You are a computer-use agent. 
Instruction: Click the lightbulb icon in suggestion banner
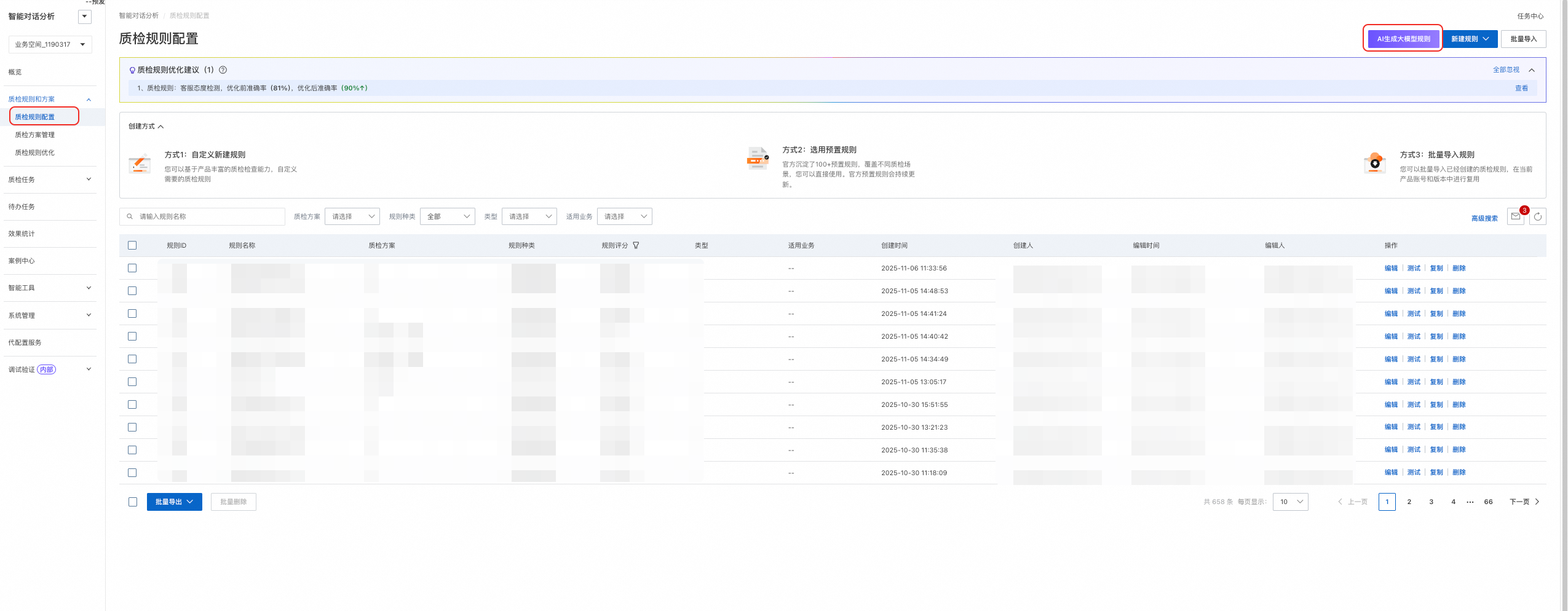(x=132, y=70)
